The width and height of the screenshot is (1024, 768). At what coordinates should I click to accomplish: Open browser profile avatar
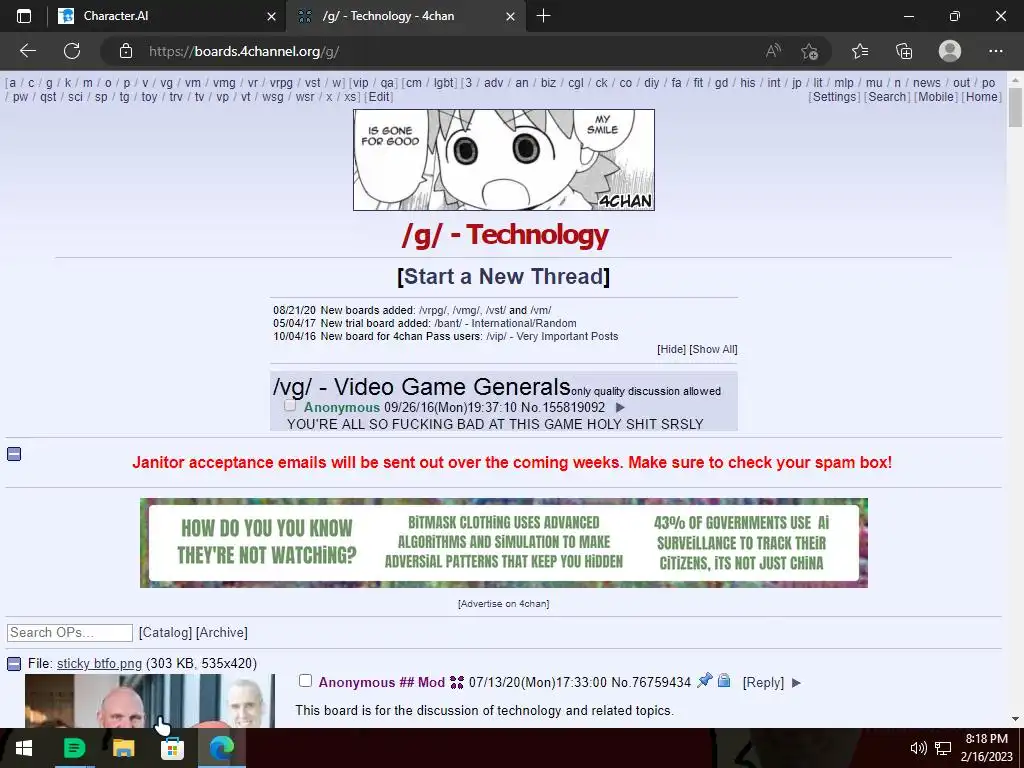pos(950,51)
